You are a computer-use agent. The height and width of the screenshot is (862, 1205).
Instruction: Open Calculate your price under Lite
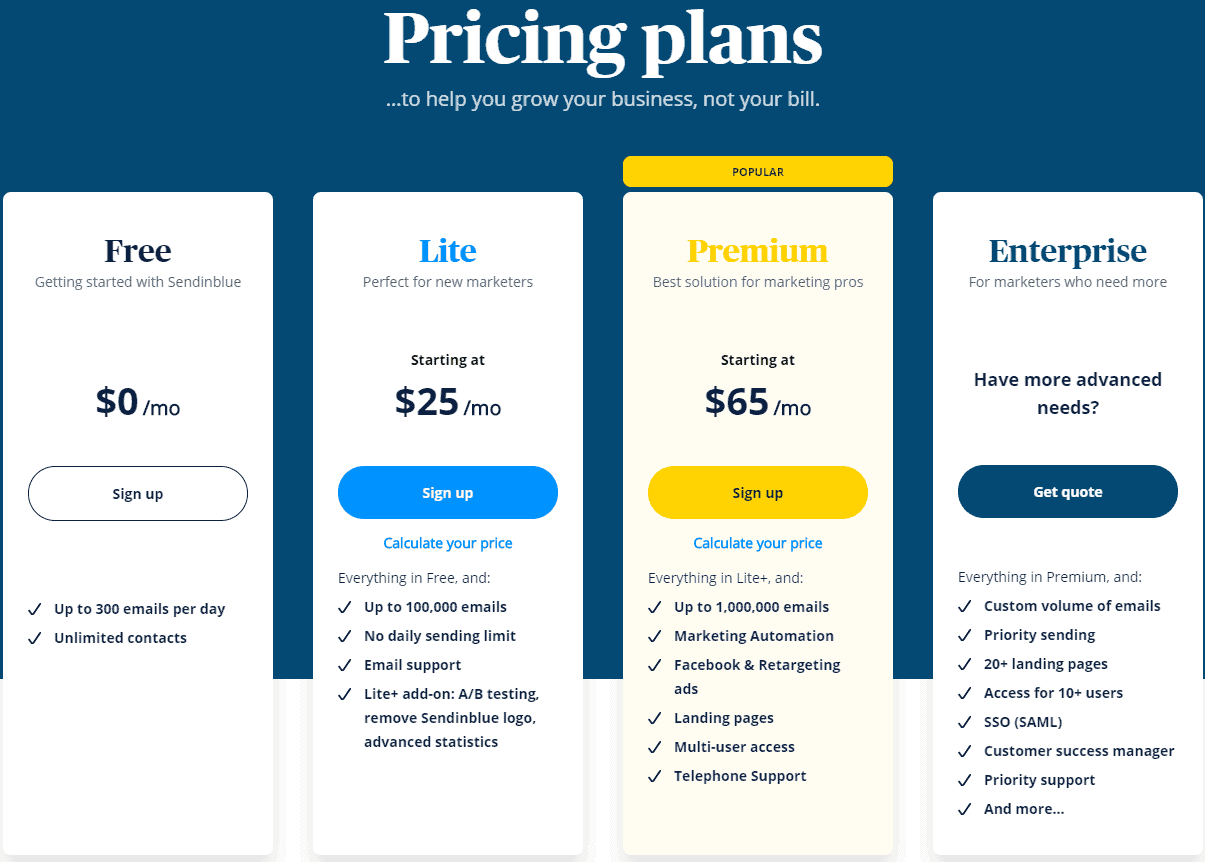pos(448,543)
